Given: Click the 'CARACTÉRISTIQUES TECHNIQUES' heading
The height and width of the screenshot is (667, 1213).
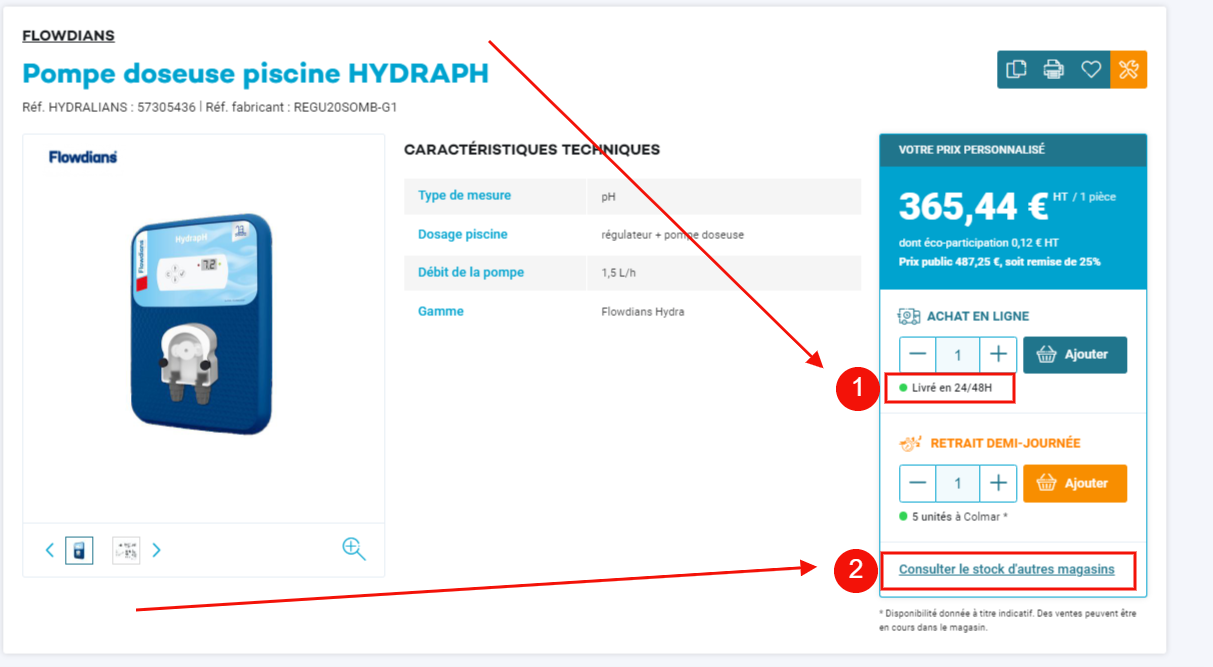Looking at the screenshot, I should [x=532, y=150].
